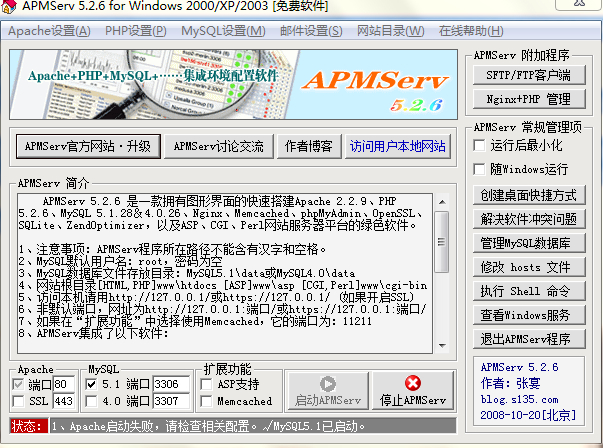Click the scrollbar thumb in 简介 box
Viewport: 603px width, 448px height.
pyautogui.click(x=442, y=241)
